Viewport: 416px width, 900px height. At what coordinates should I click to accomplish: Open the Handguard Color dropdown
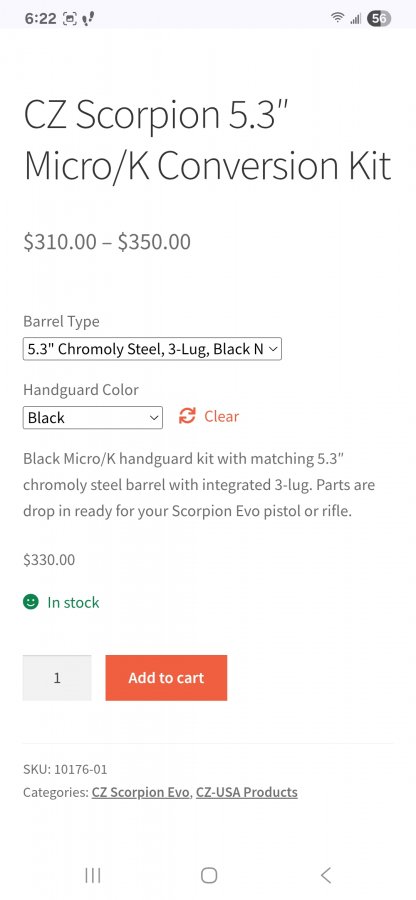(x=92, y=417)
